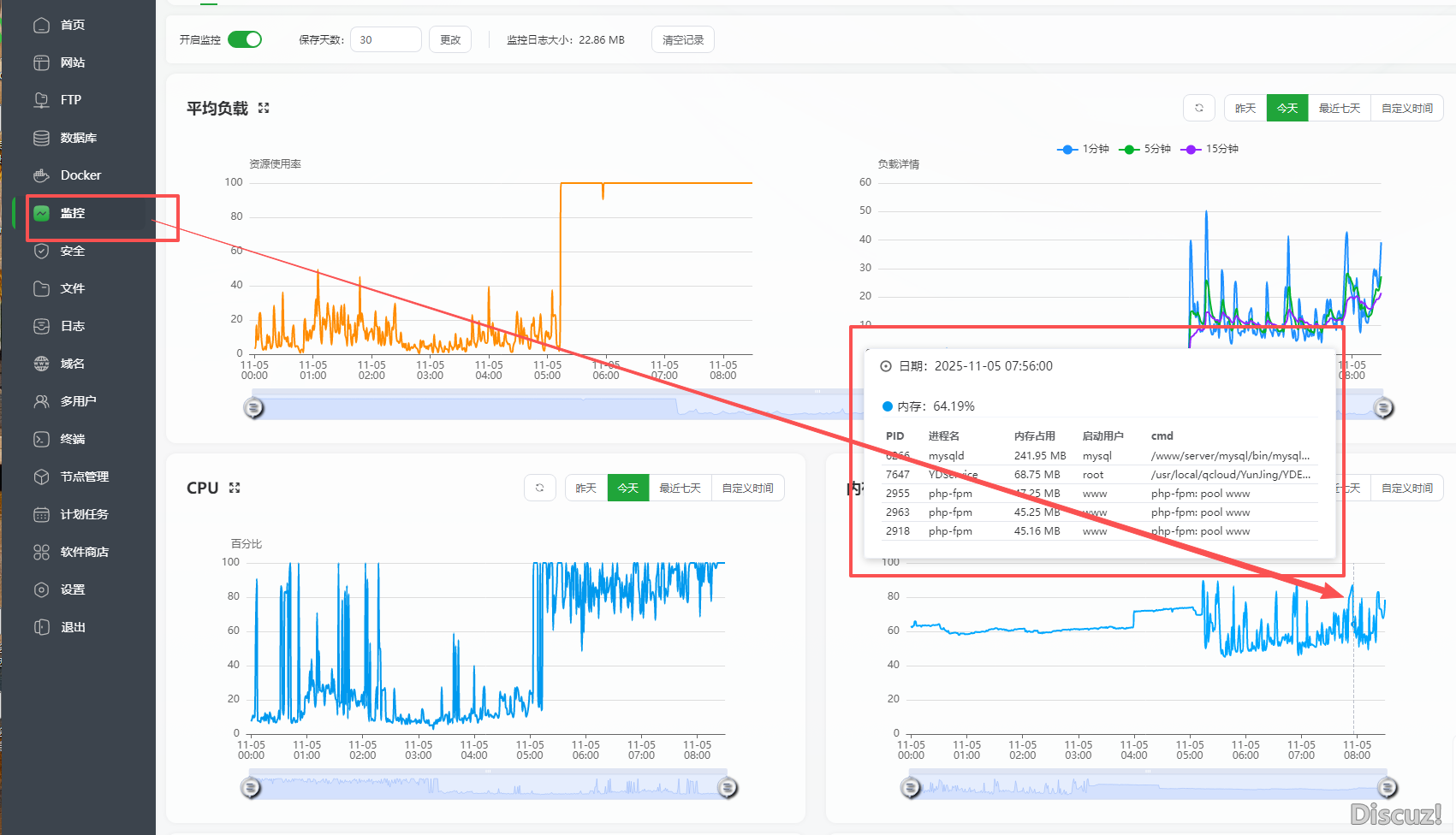1456x835 pixels.
Task: Expand the CPU chart to fullscreen
Action: 235,488
